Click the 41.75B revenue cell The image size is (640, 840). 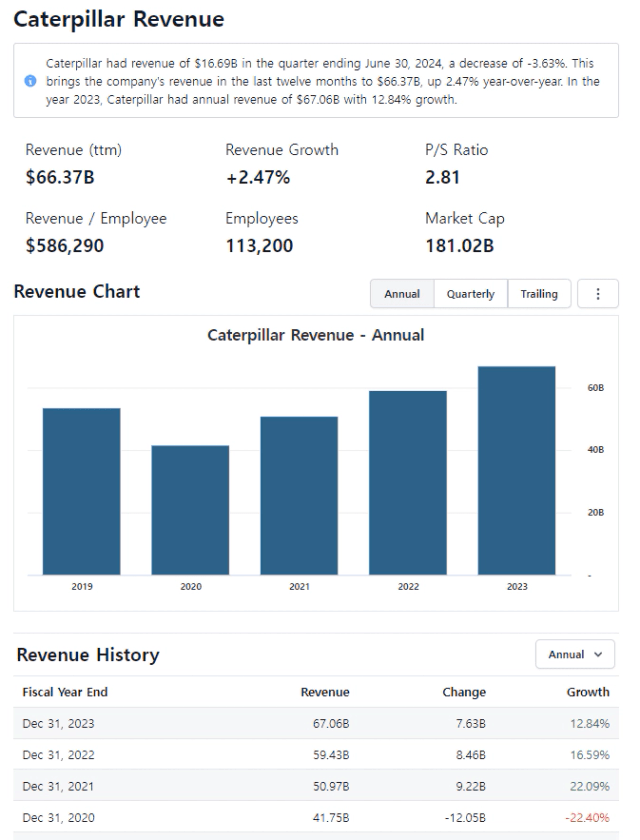click(331, 818)
